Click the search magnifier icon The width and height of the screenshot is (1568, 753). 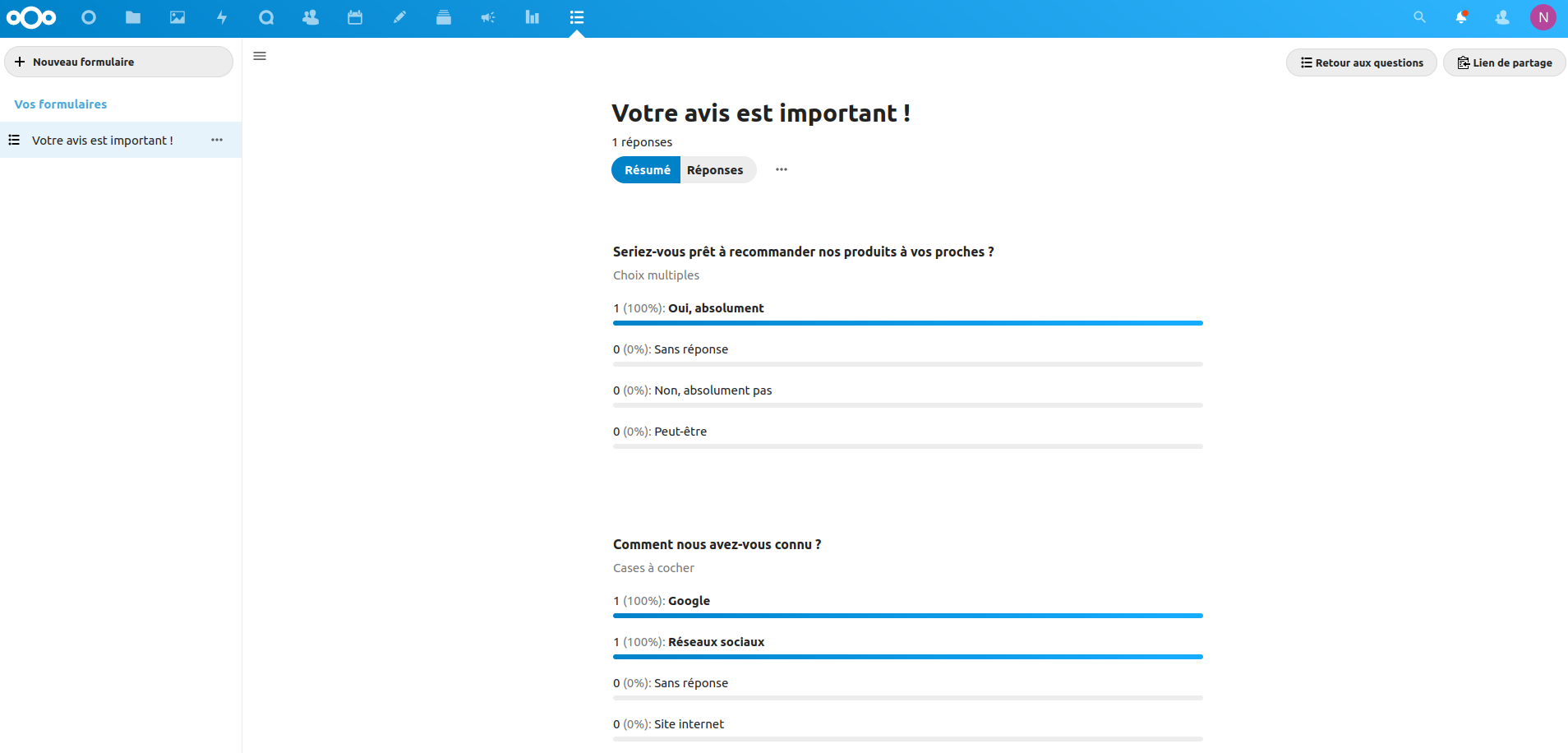pos(1419,17)
